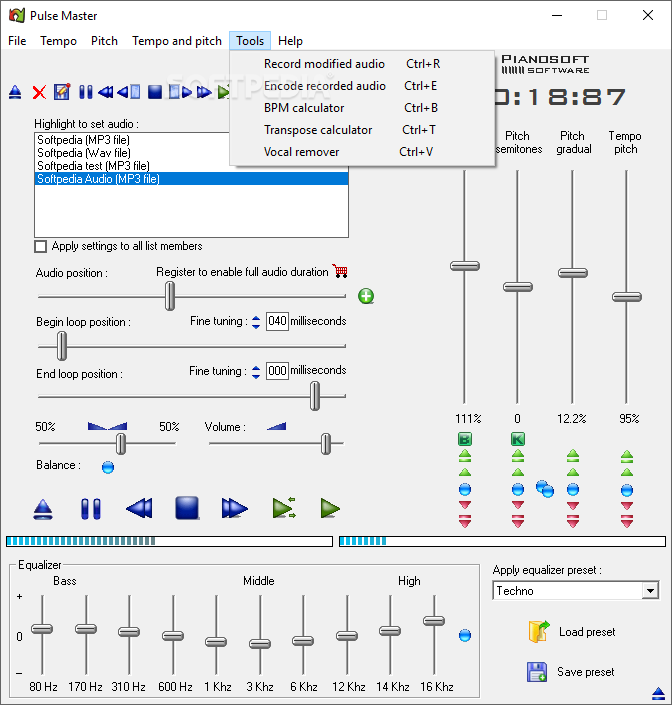Open the Tempo menu
Screen dimensions: 672x705
tap(58, 41)
